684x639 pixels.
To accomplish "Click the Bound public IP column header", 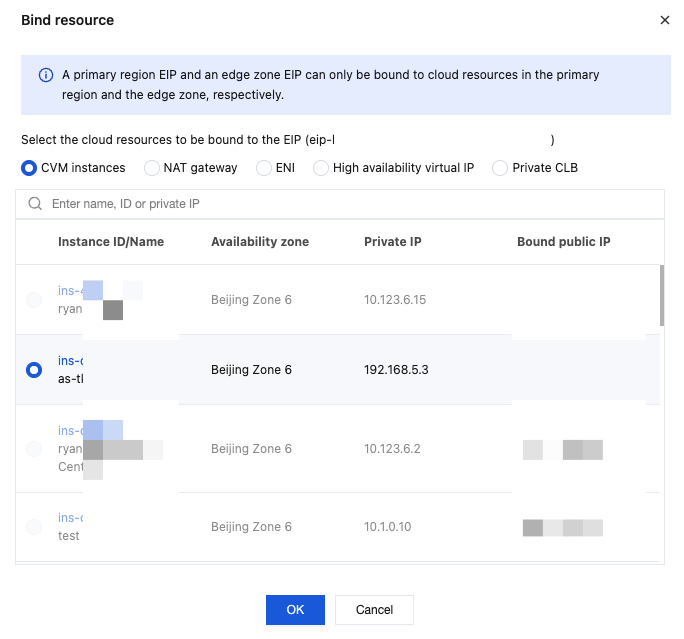I will coord(564,242).
